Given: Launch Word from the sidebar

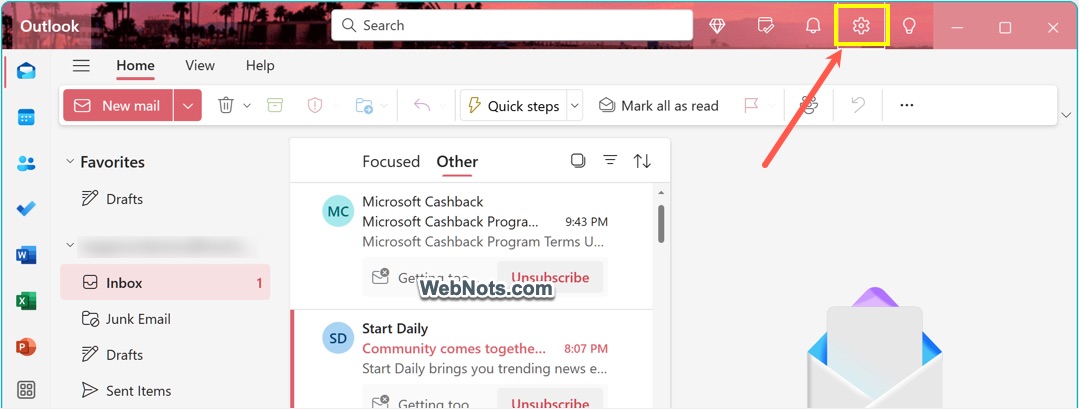Looking at the screenshot, I should click(x=26, y=255).
